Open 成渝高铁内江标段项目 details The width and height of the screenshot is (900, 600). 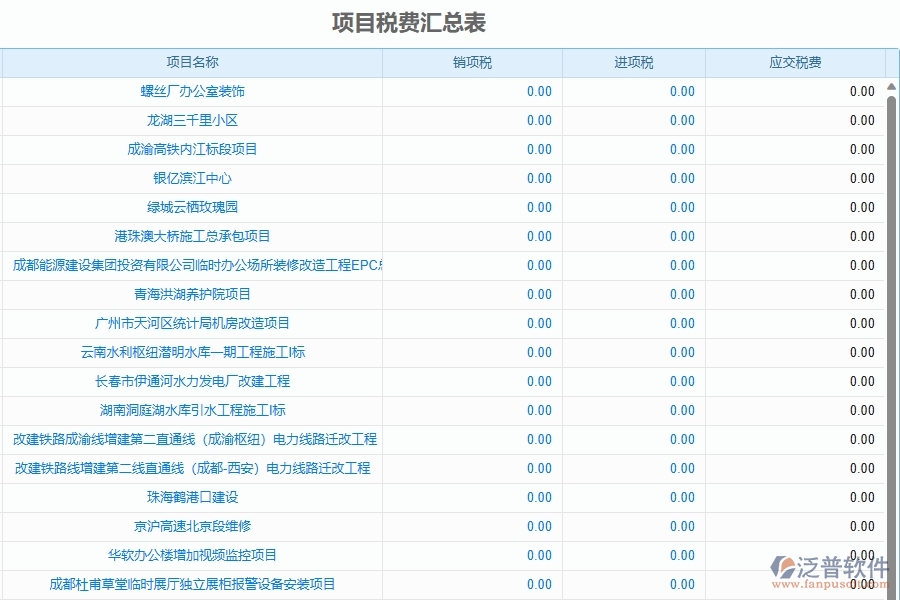(x=192, y=149)
